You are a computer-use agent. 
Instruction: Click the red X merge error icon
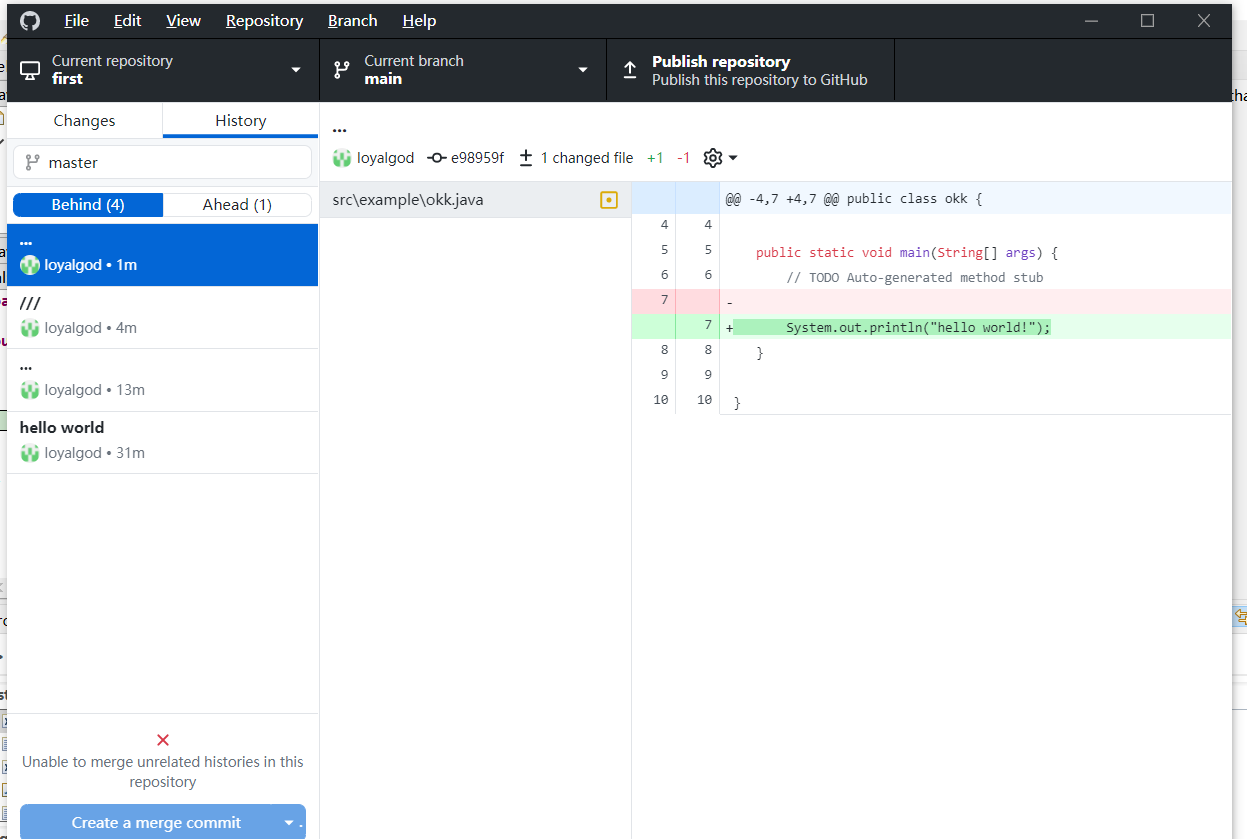163,740
